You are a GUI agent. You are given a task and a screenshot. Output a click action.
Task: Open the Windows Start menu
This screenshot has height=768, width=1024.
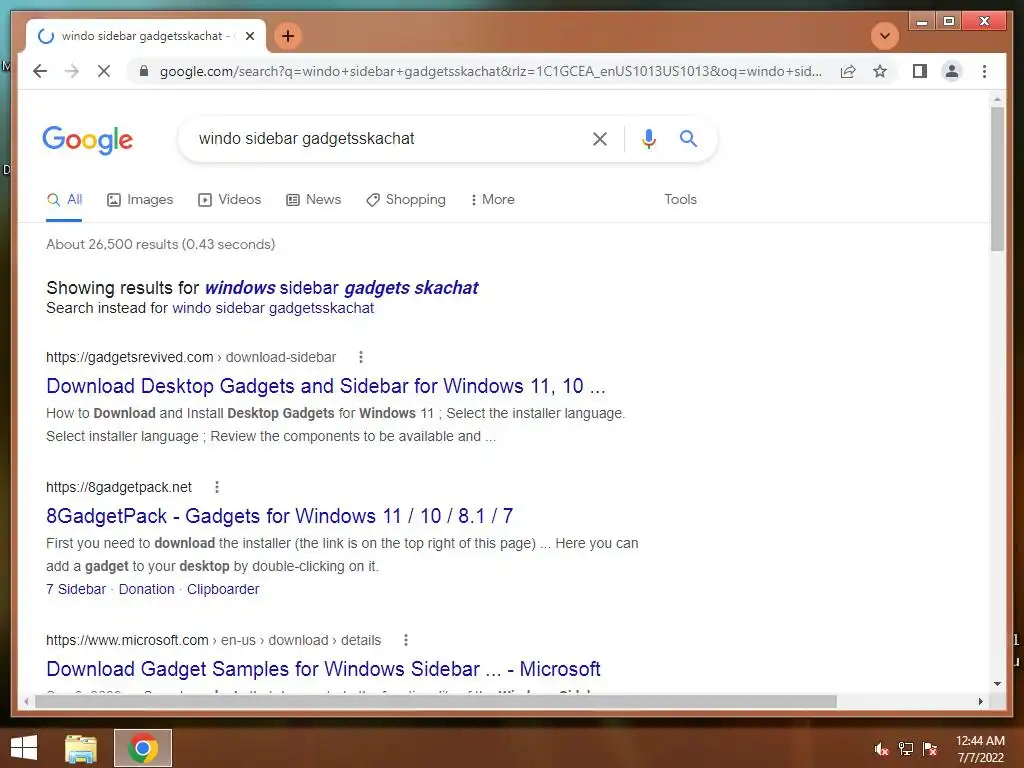(24, 748)
